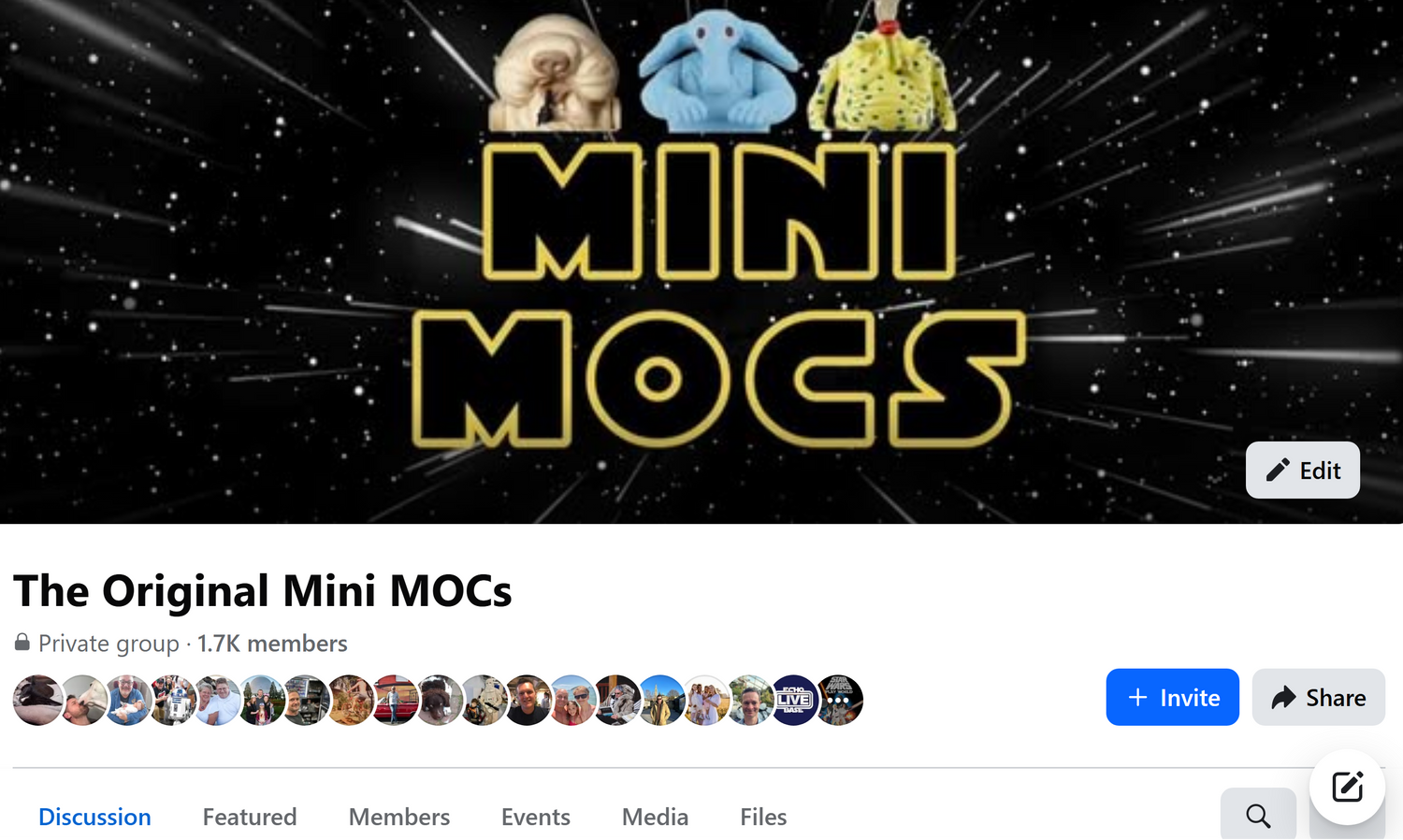Go to the Events tab

[x=536, y=817]
